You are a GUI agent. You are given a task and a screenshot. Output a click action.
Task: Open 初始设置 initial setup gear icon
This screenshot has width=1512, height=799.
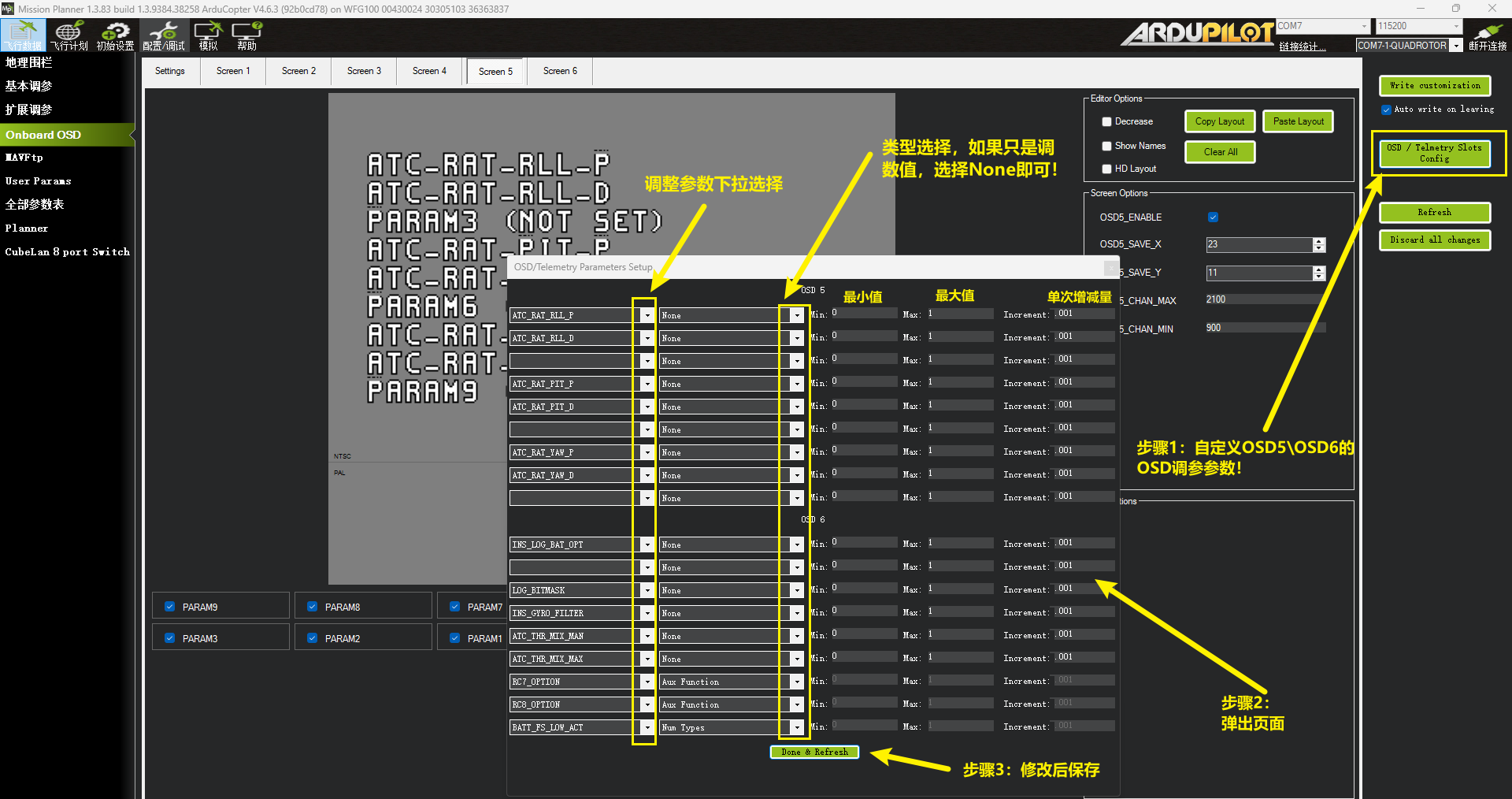click(x=116, y=35)
